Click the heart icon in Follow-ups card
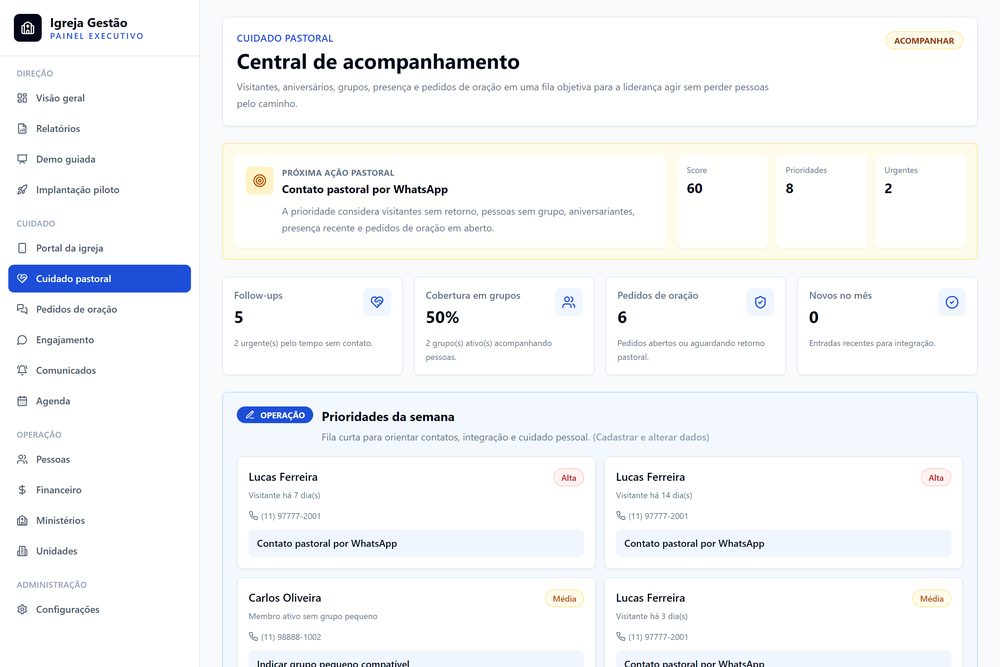 point(377,302)
